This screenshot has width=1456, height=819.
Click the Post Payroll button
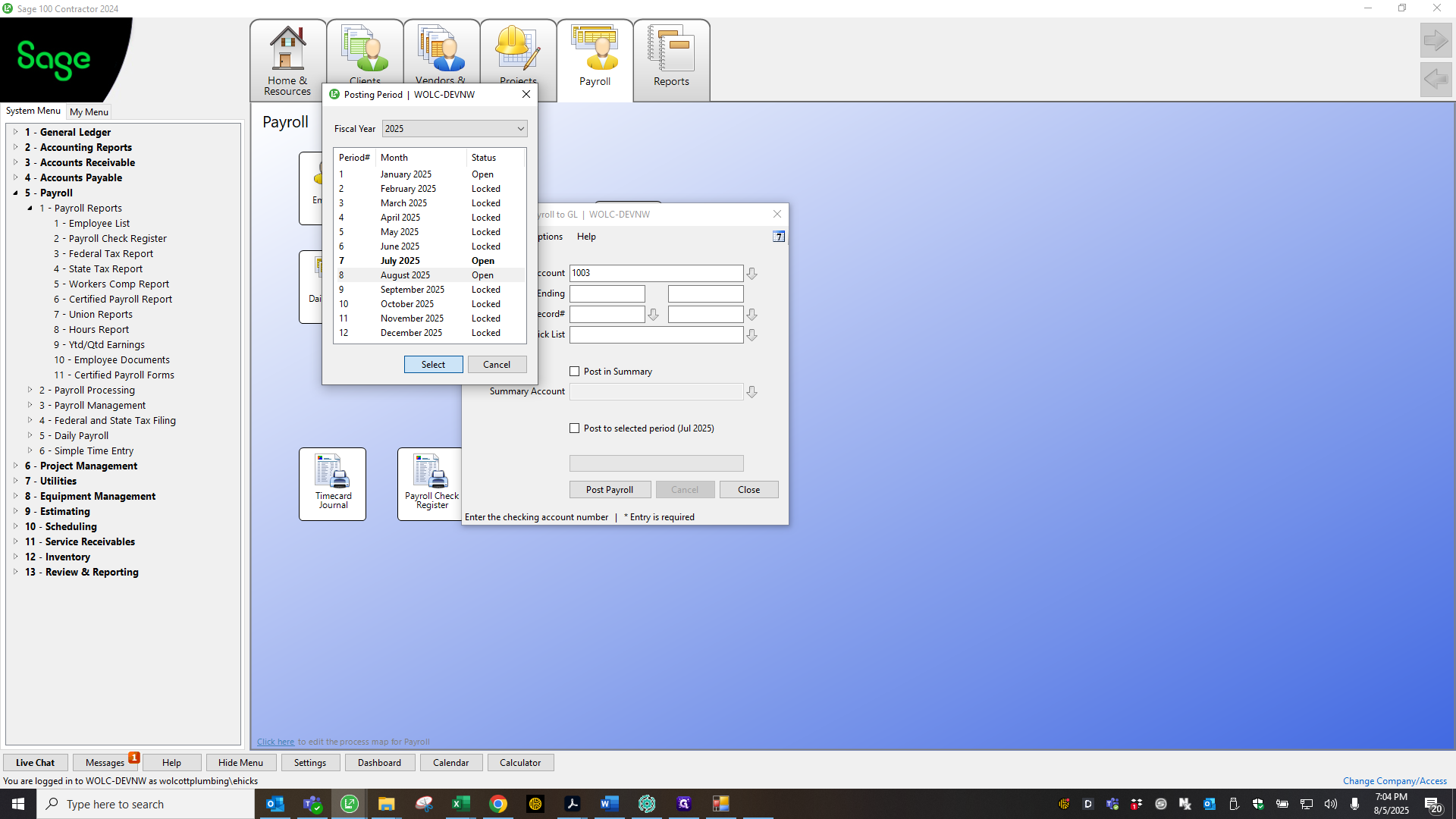click(x=610, y=490)
